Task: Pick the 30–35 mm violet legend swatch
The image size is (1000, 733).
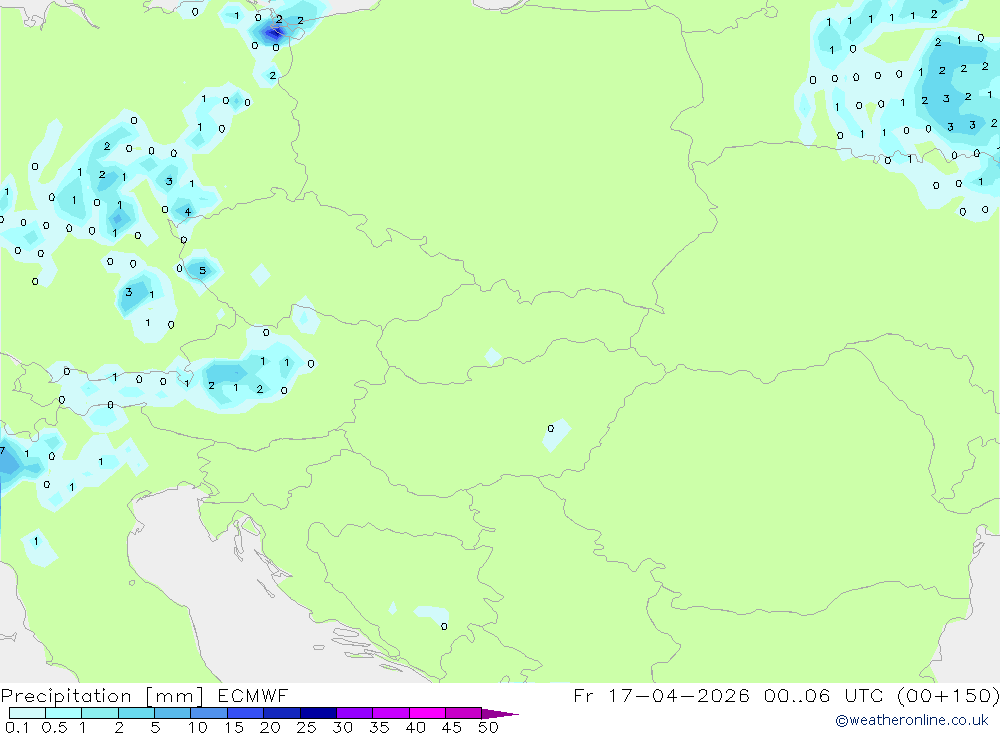Action: (x=354, y=713)
